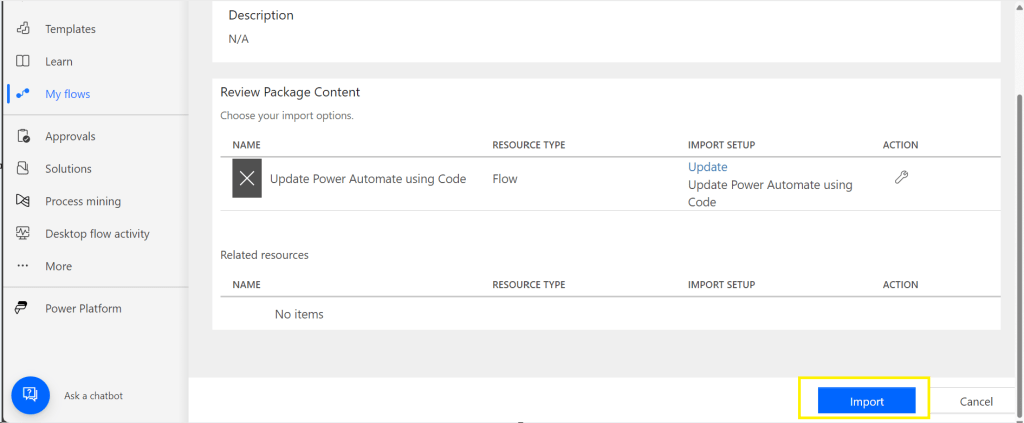
Task: Click the Power Platform icon
Action: tap(23, 309)
